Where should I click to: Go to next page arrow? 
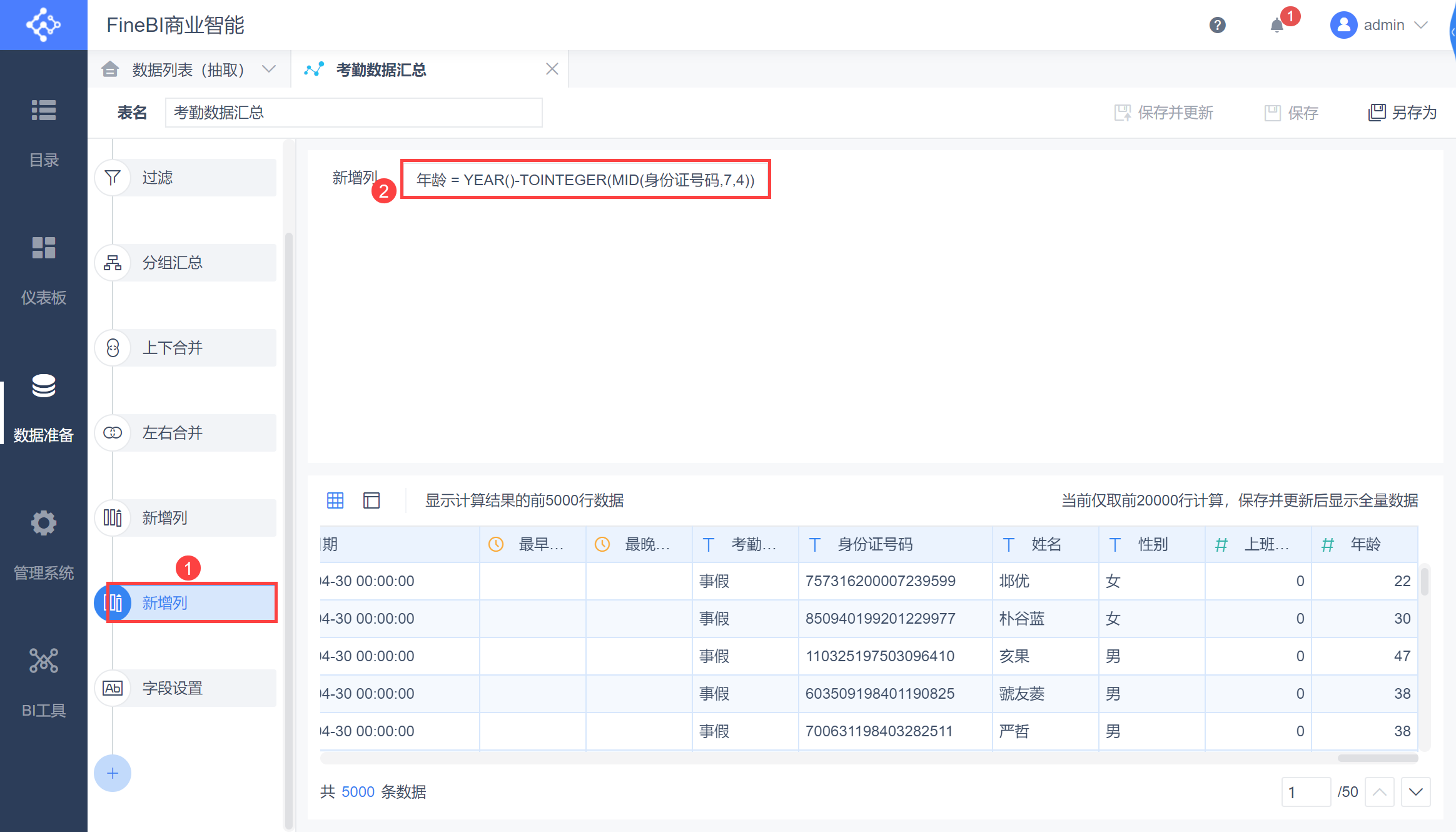1416,792
